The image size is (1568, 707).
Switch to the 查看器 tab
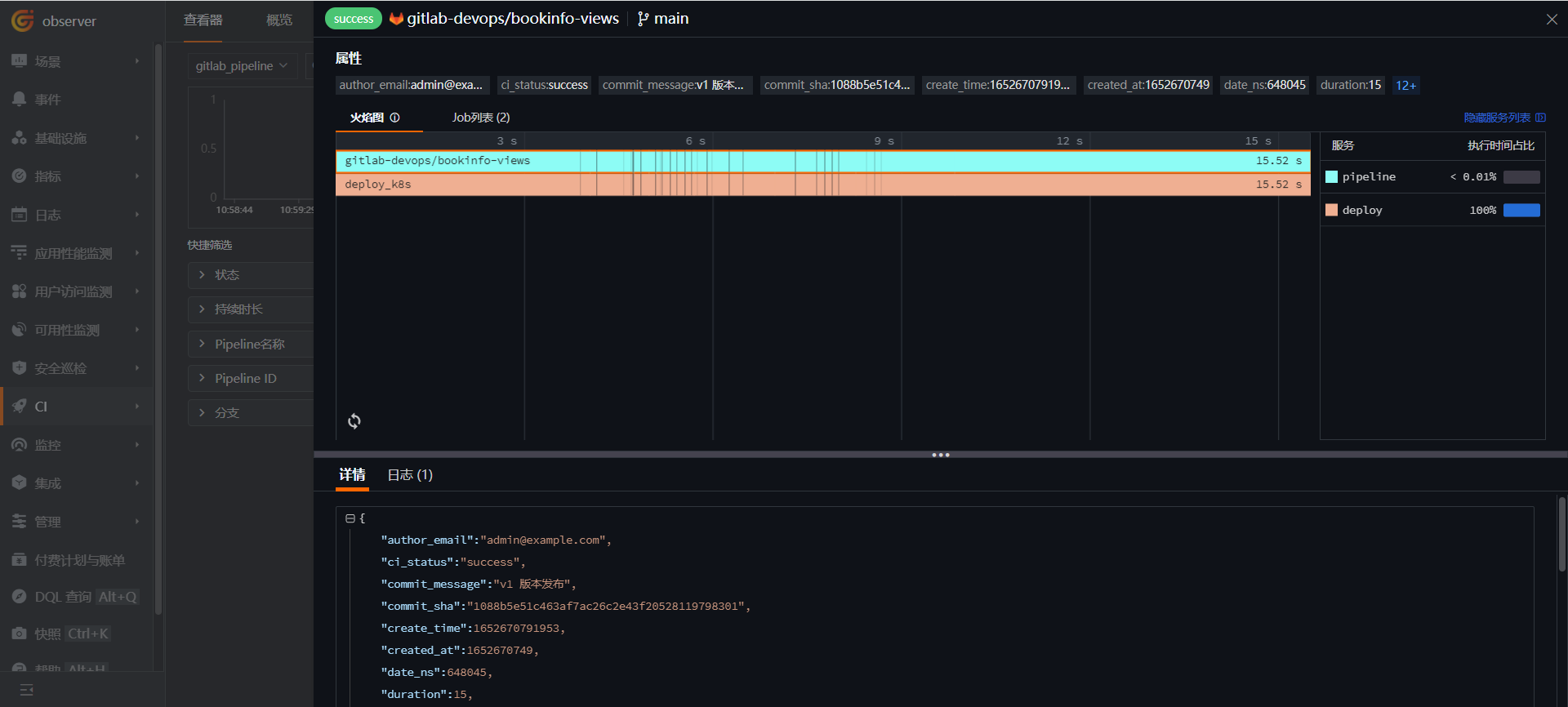coord(203,20)
